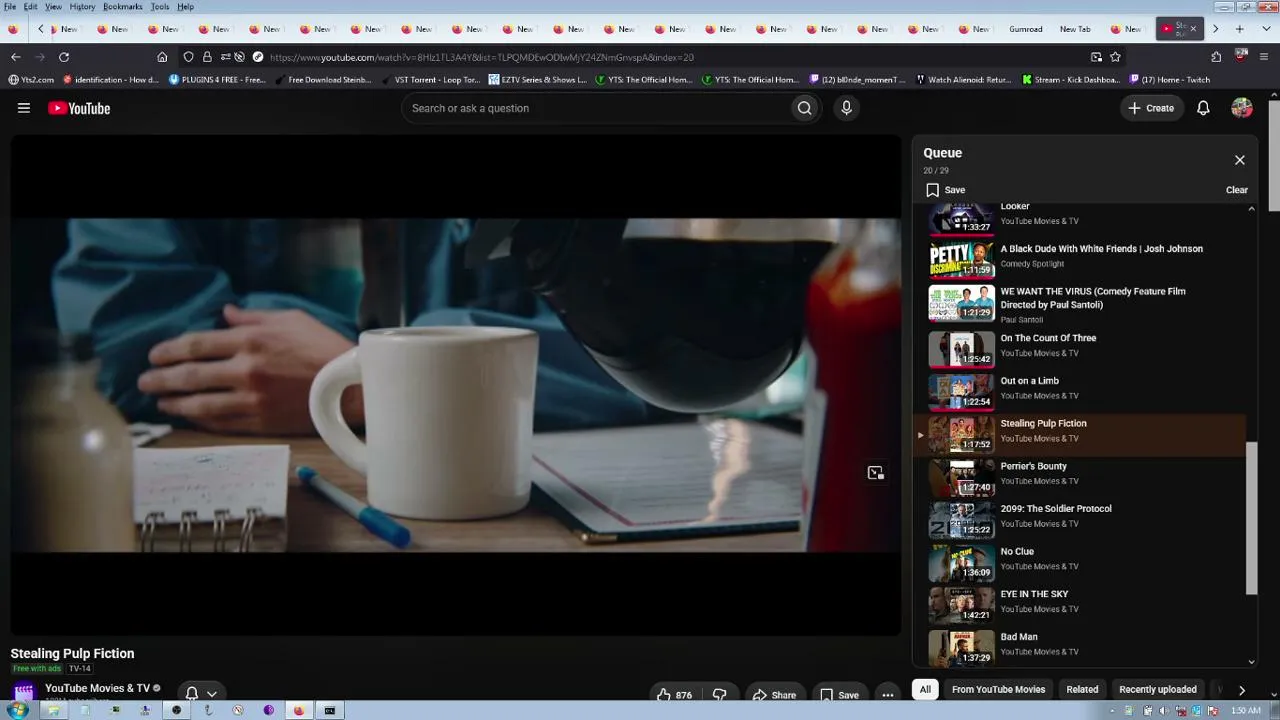
Task: Open more actions ellipsis under video
Action: [887, 695]
